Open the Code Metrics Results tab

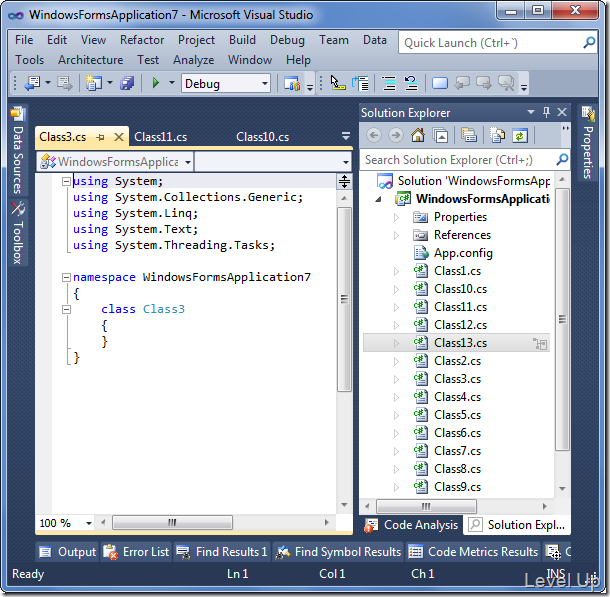coord(473,551)
